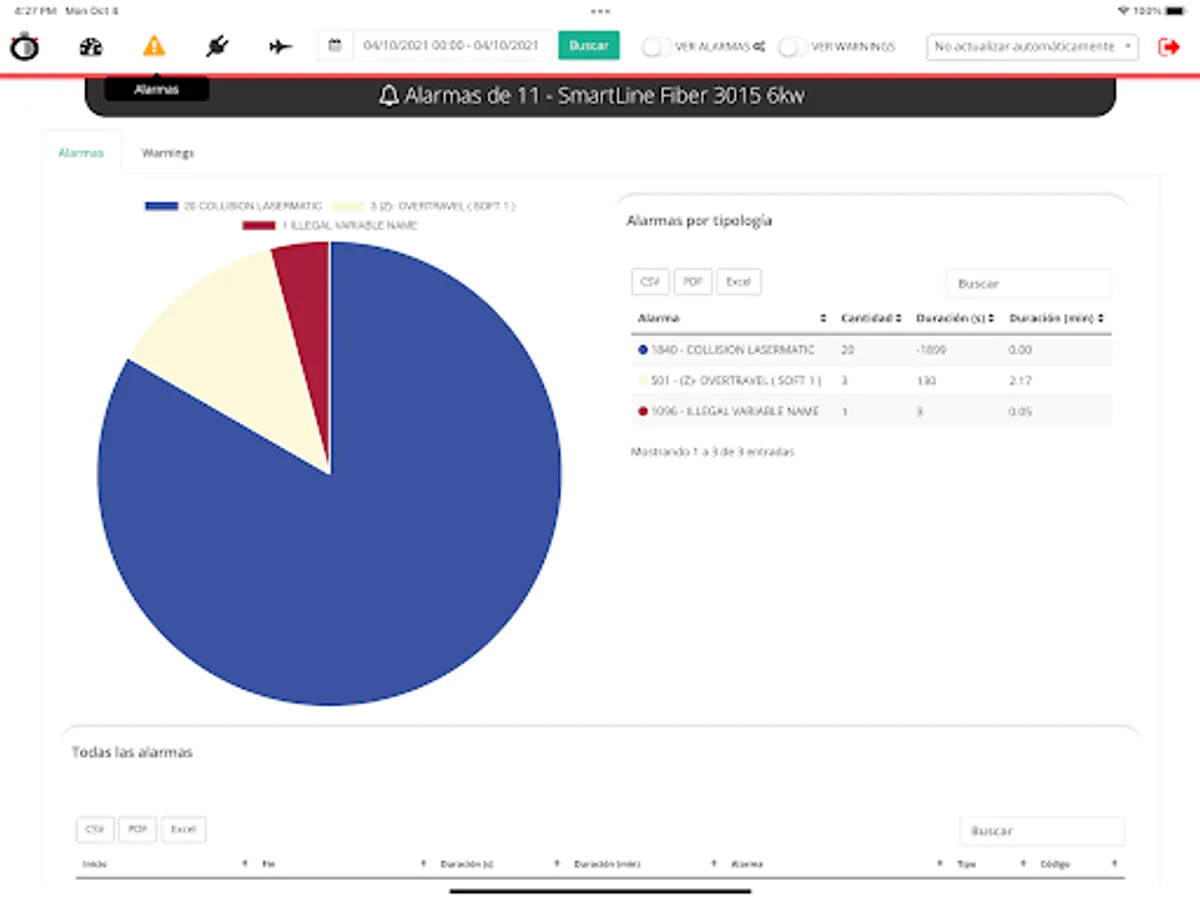Screen dimensions: 1200x900
Task: Sort typology table by Cantidad column
Action: click(871, 318)
